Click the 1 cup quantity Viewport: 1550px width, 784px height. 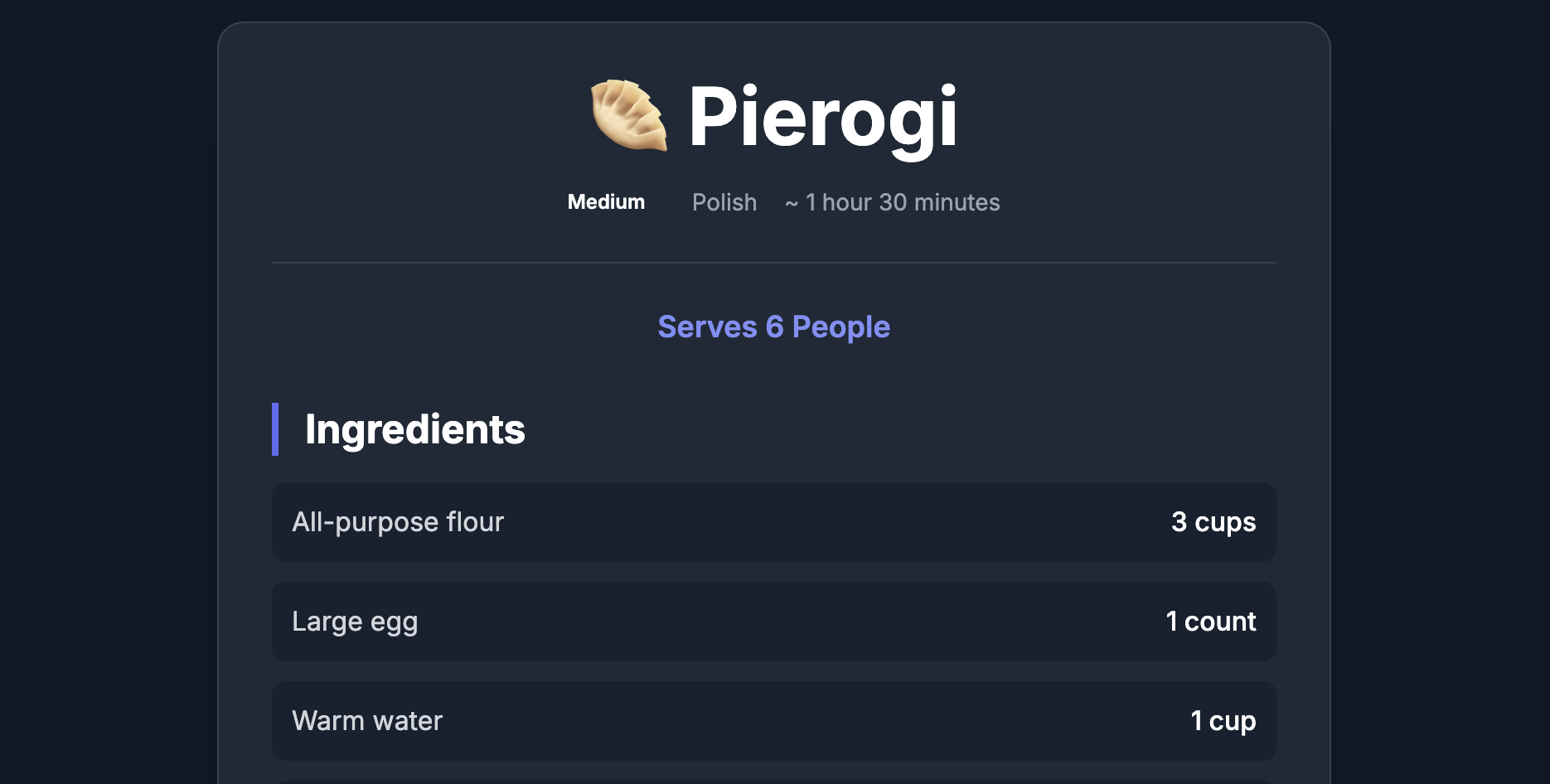tap(1223, 721)
